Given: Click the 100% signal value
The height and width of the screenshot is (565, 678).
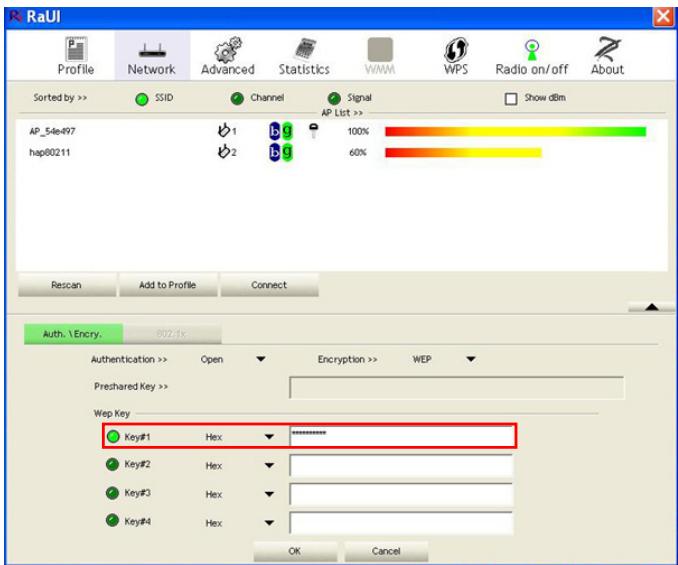Looking at the screenshot, I should point(358,131).
